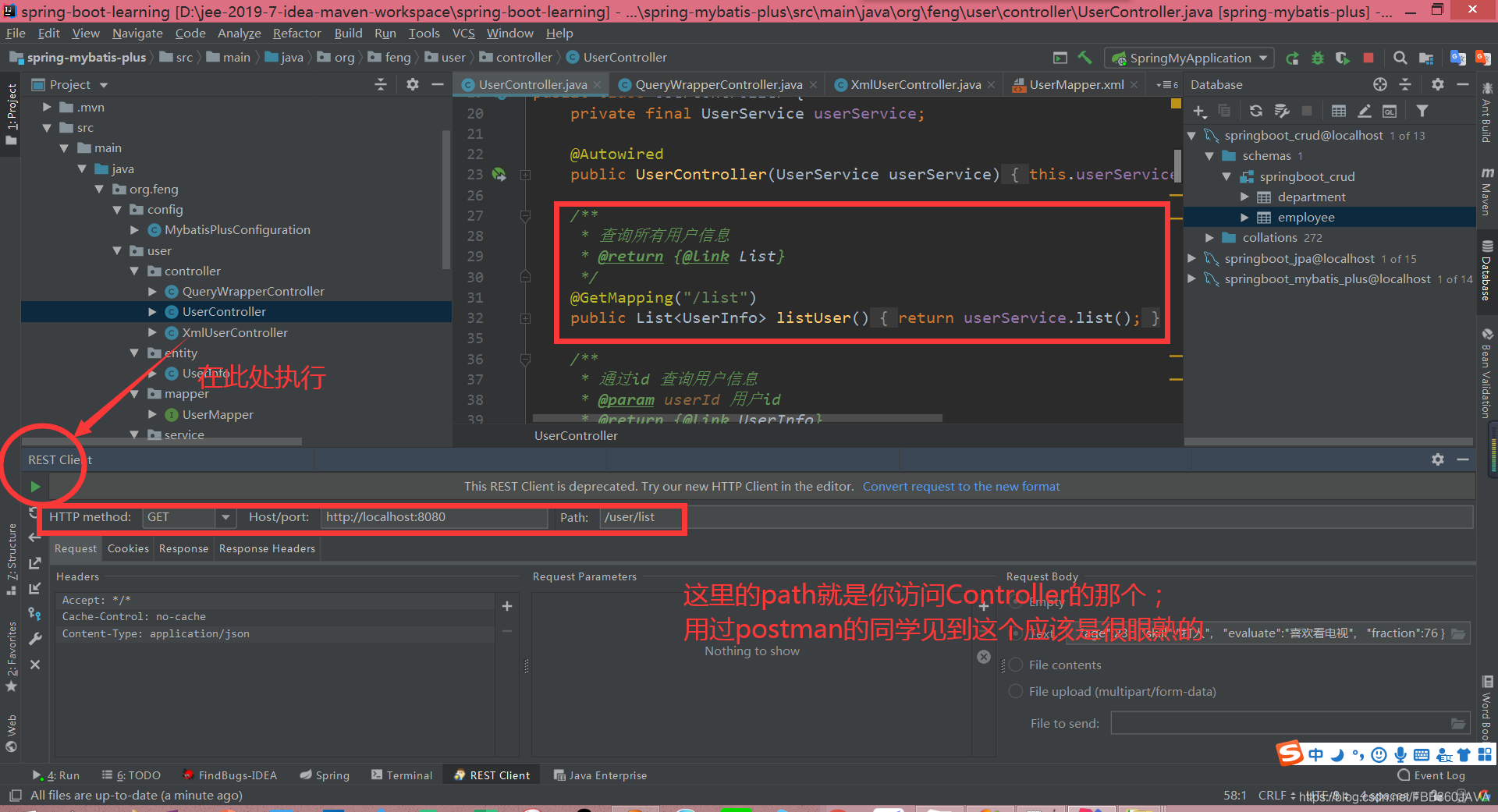
Task: Click the Database panel add plus icon
Action: point(1200,112)
